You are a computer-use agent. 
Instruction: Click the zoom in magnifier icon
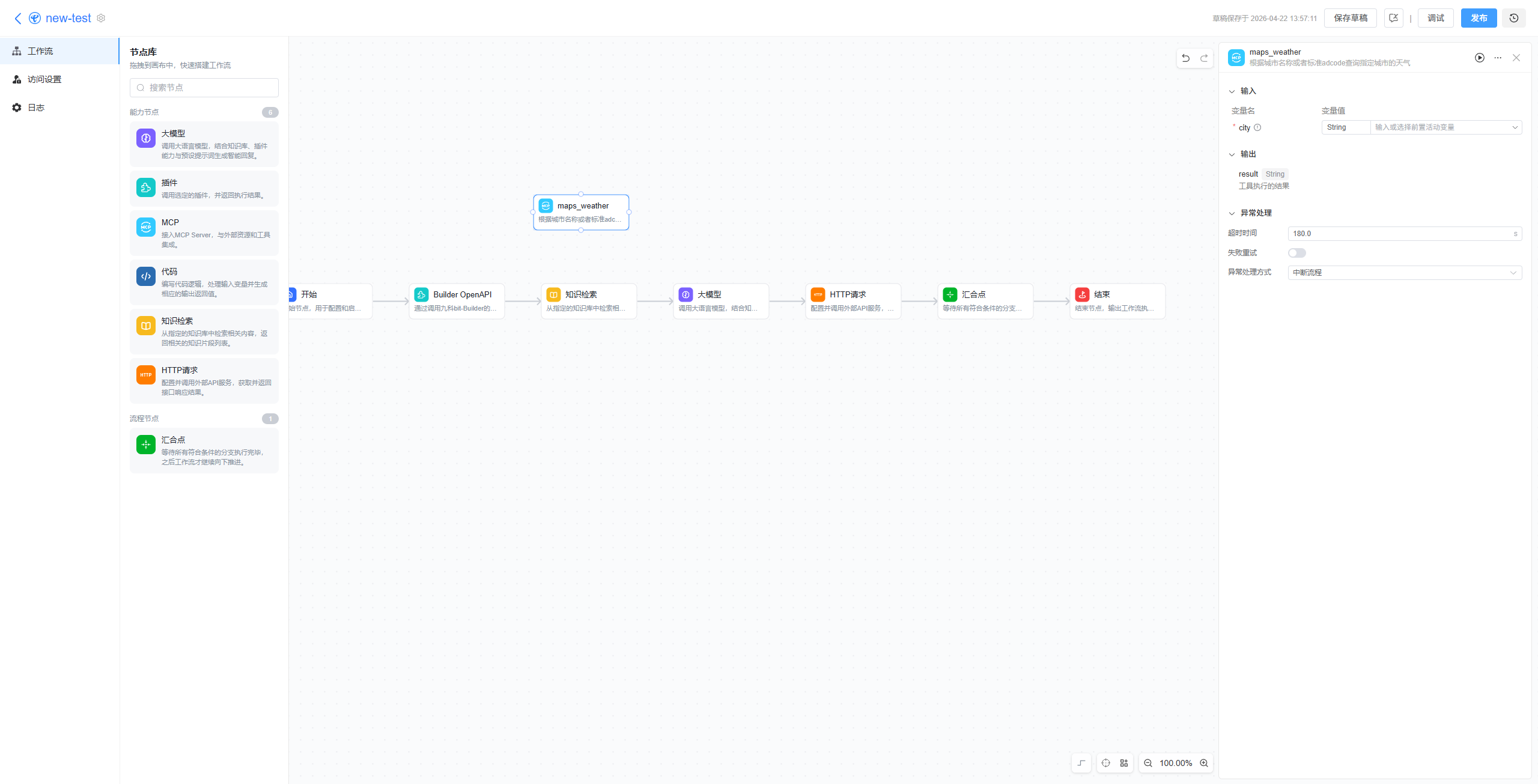(1204, 763)
